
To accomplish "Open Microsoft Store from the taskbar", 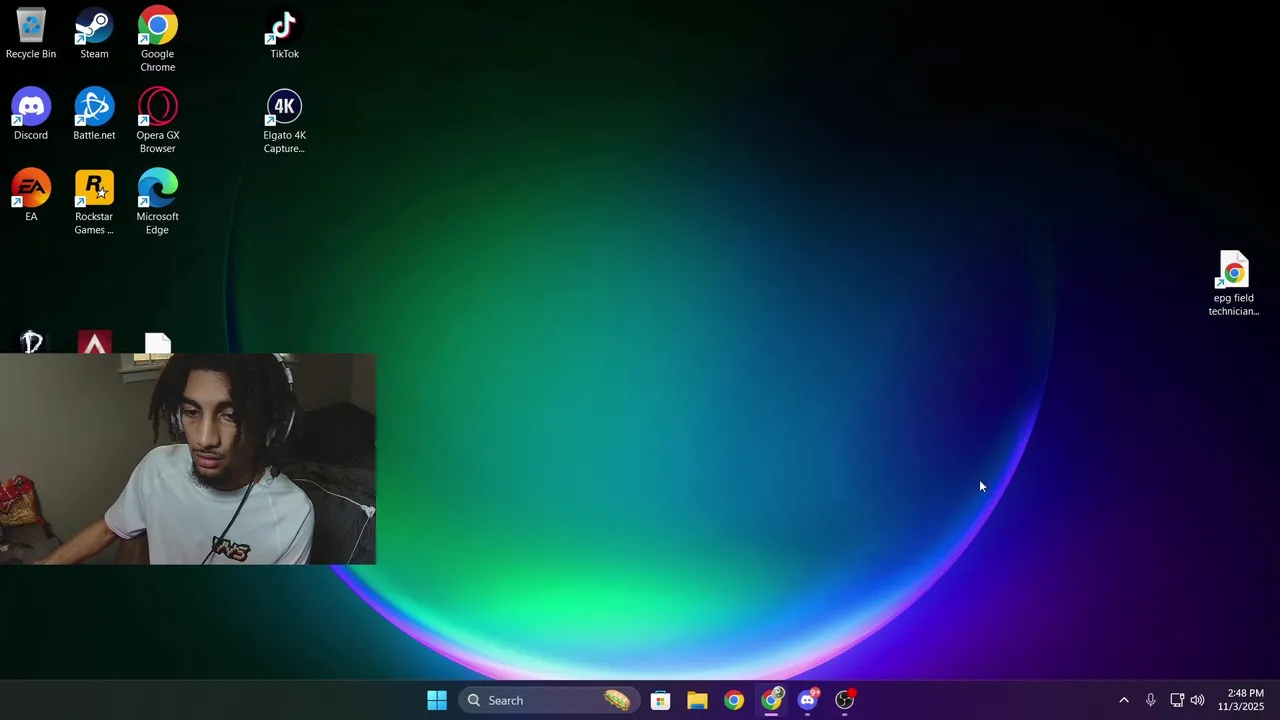I will (x=660, y=700).
